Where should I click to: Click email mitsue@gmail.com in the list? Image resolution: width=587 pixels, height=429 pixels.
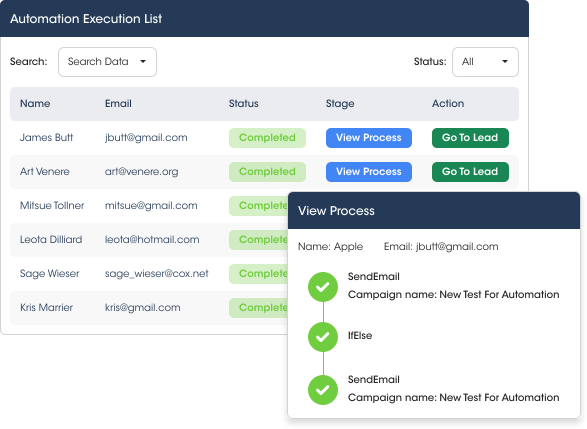click(151, 206)
